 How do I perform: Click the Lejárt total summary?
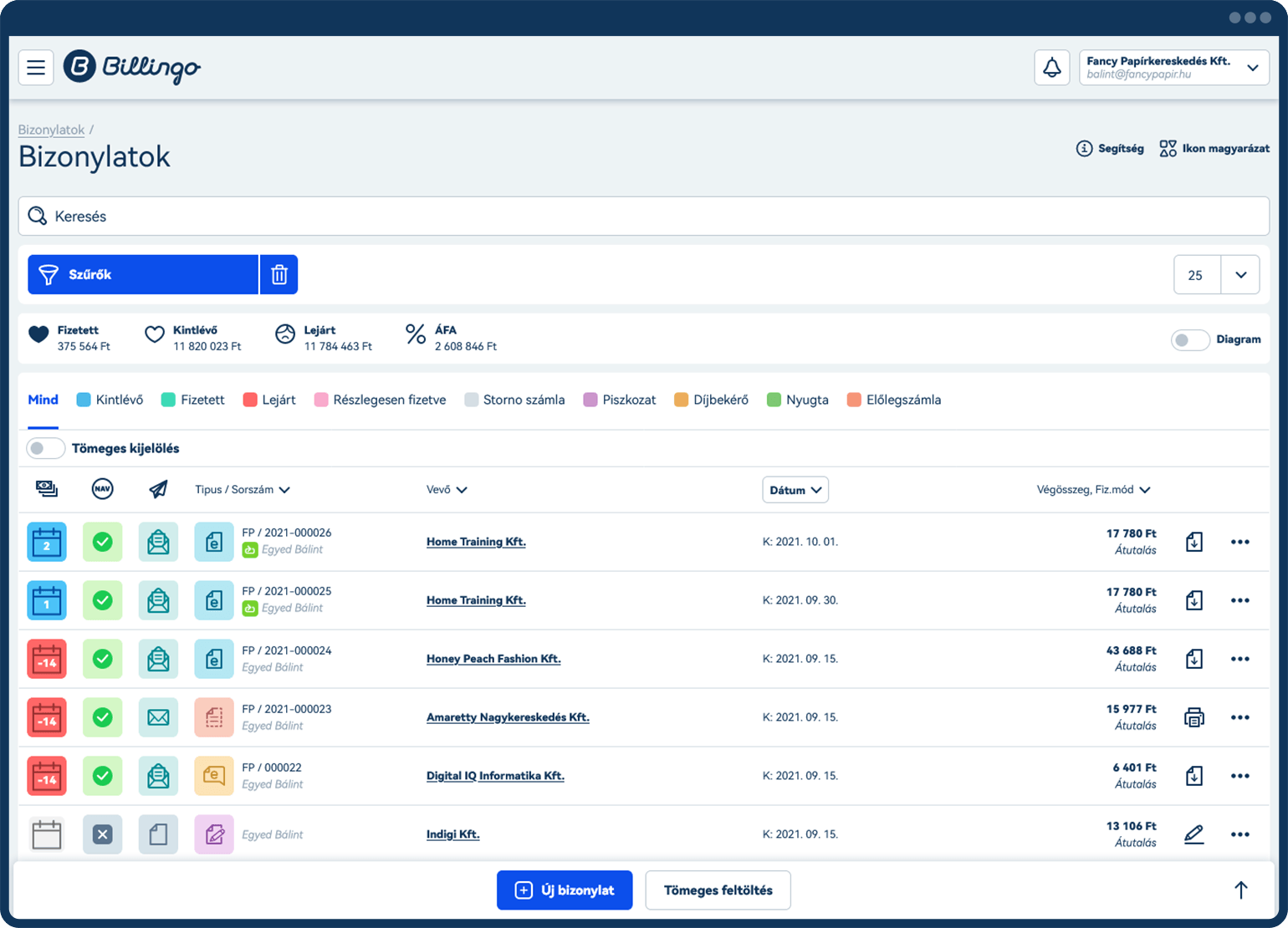click(324, 338)
